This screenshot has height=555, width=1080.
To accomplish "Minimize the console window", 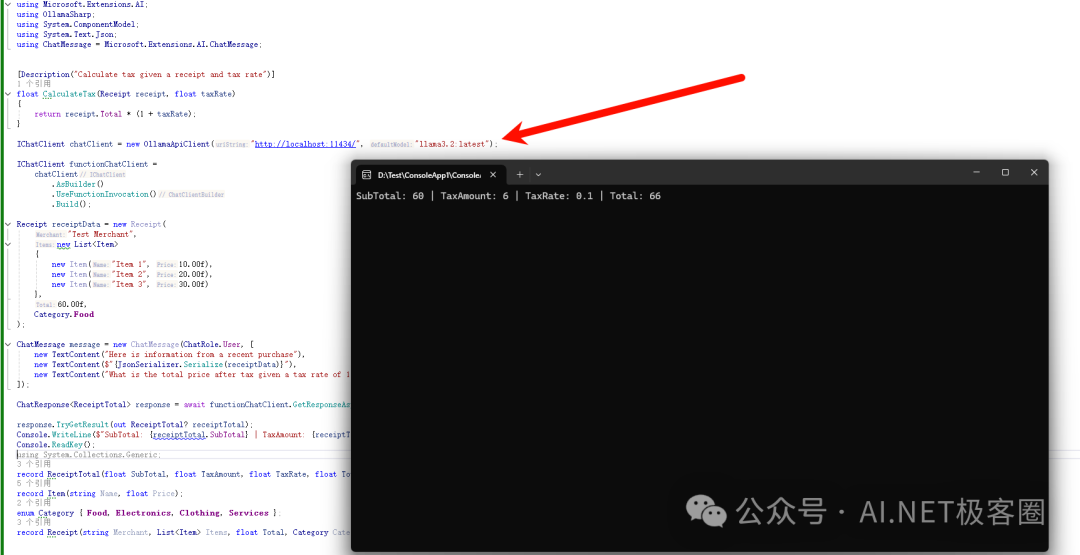I will [x=977, y=172].
